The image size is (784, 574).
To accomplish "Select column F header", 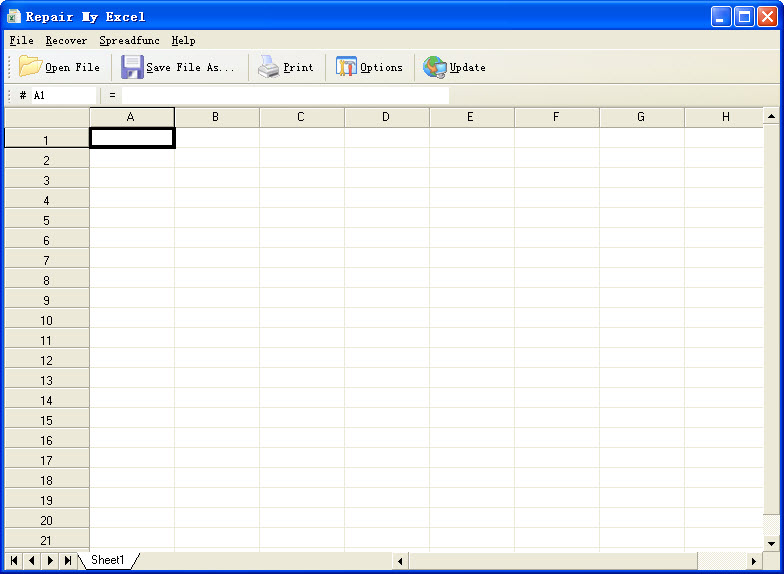I will tap(557, 117).
